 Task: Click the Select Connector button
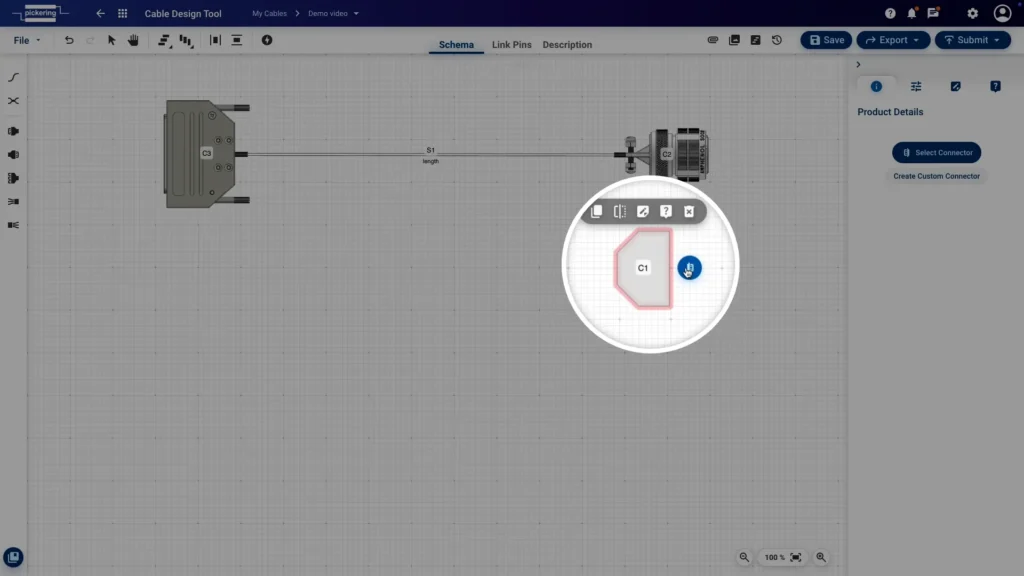(x=936, y=152)
